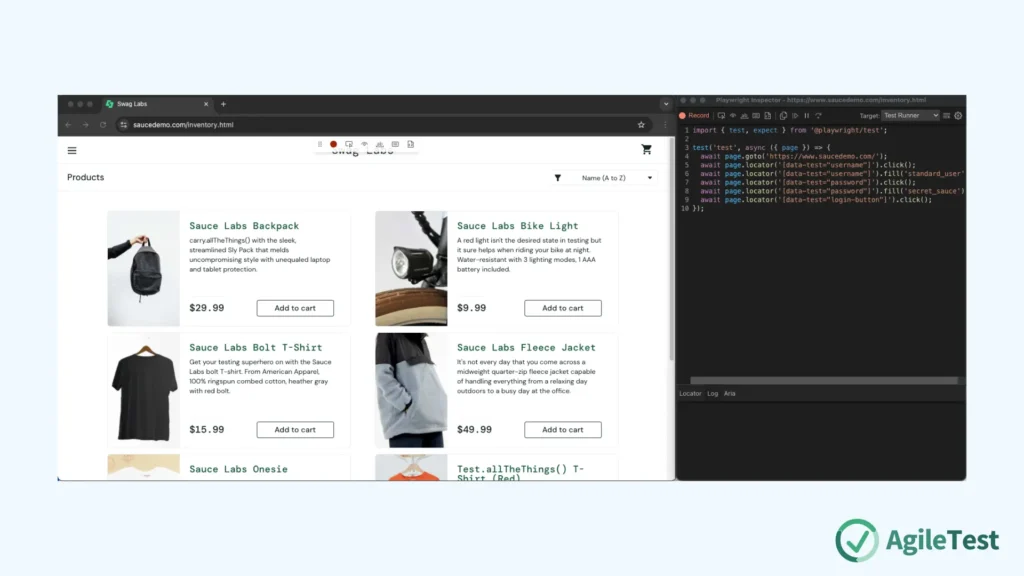Open the Sauce Labs Onesie title link
The image size is (1024, 576).
pyautogui.click(x=238, y=469)
